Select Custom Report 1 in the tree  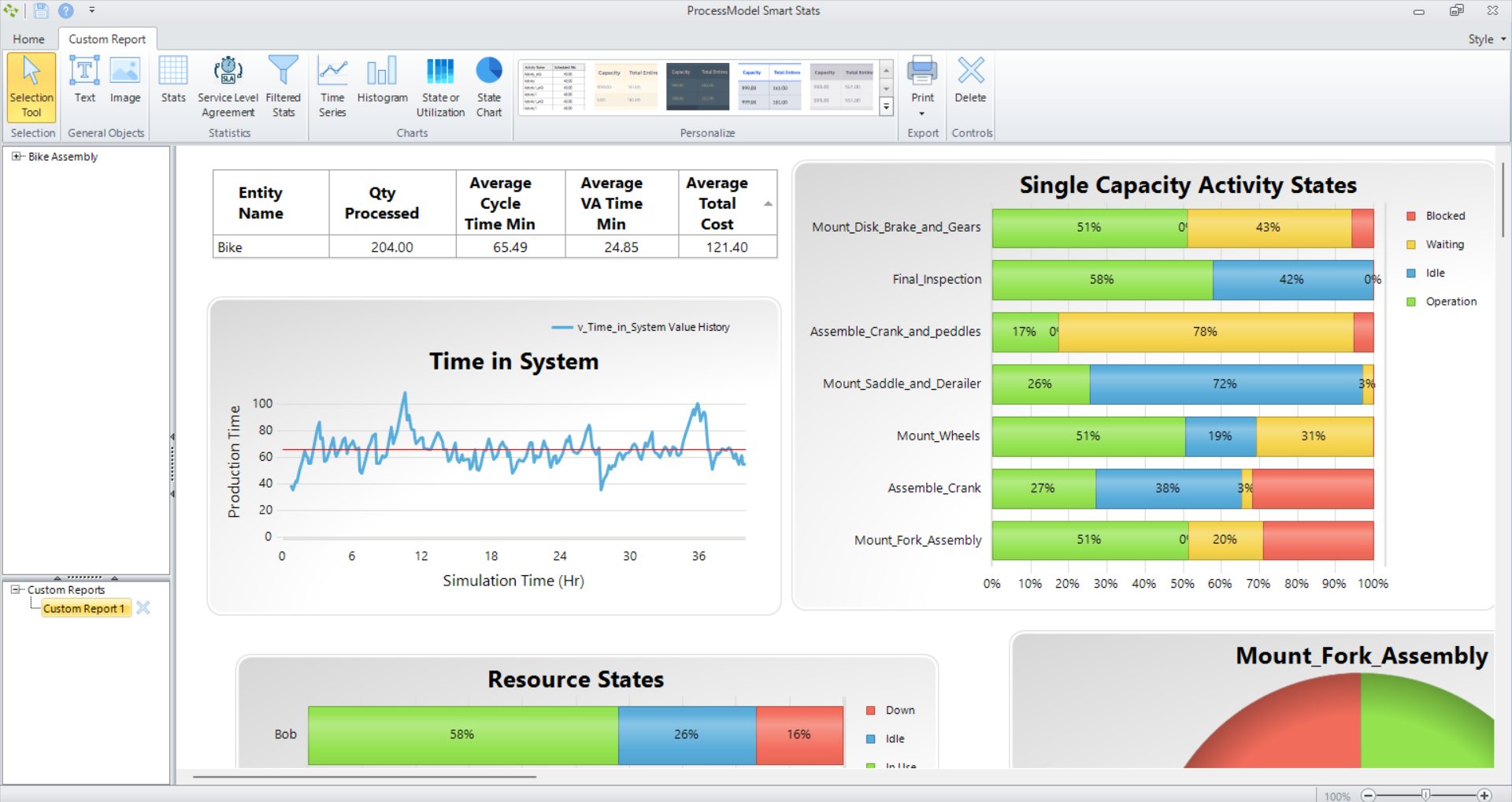click(84, 608)
